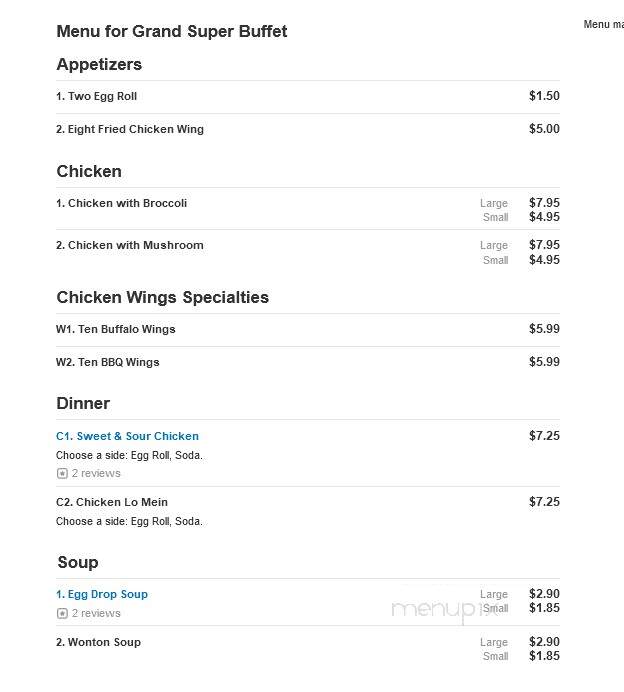Click the star review icon under Sweet & Sour Chicken

(x=62, y=474)
